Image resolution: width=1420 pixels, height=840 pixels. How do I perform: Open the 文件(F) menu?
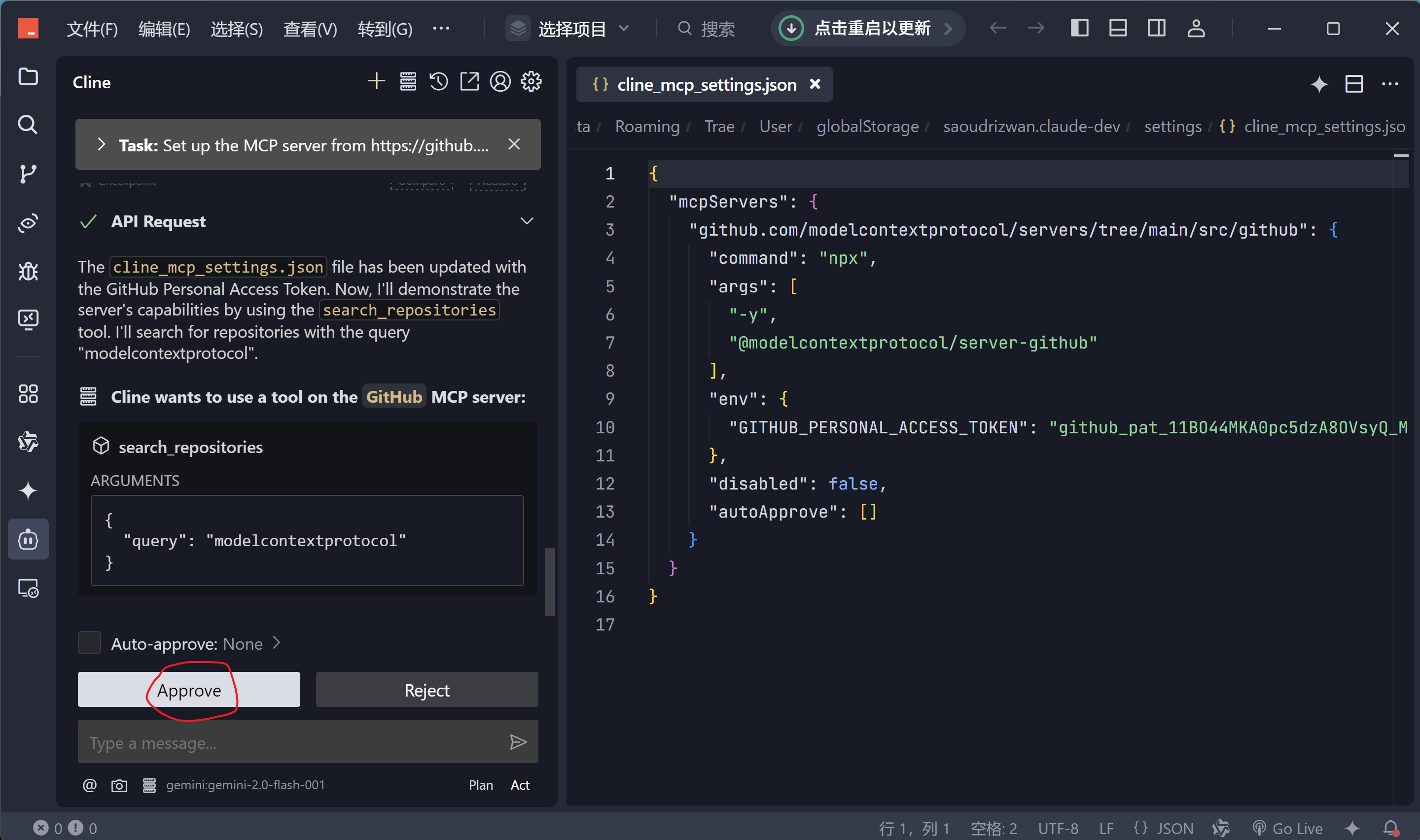point(92,28)
